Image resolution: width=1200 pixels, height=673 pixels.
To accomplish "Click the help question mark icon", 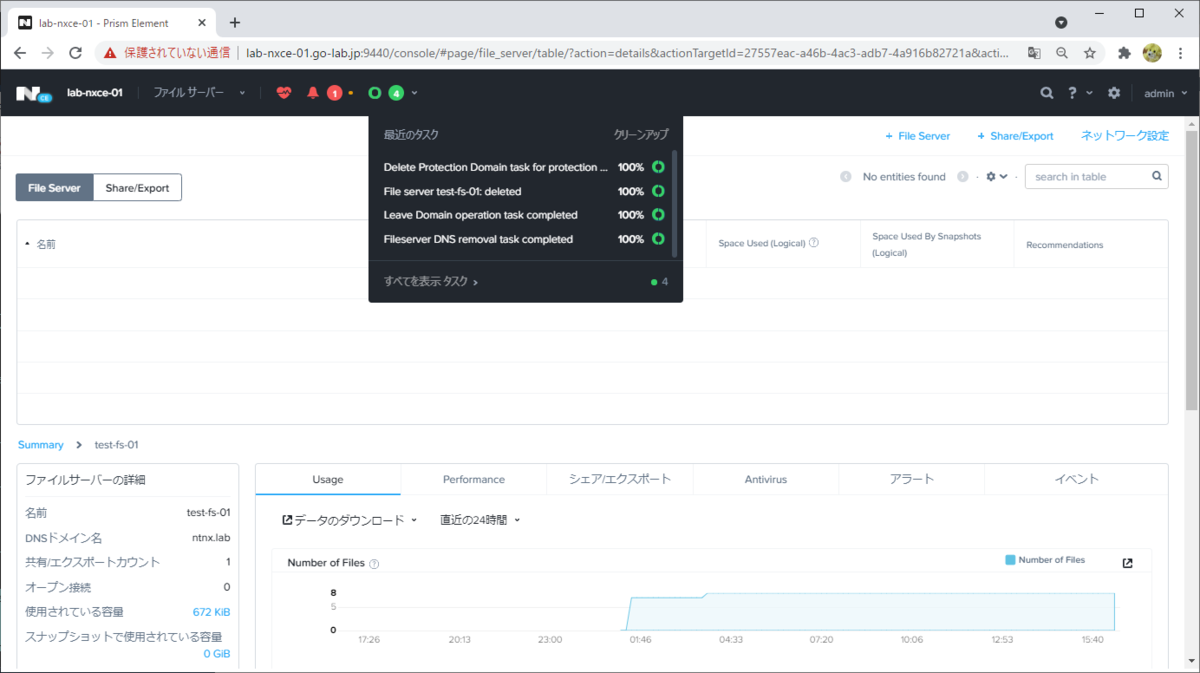I will (x=1075, y=91).
